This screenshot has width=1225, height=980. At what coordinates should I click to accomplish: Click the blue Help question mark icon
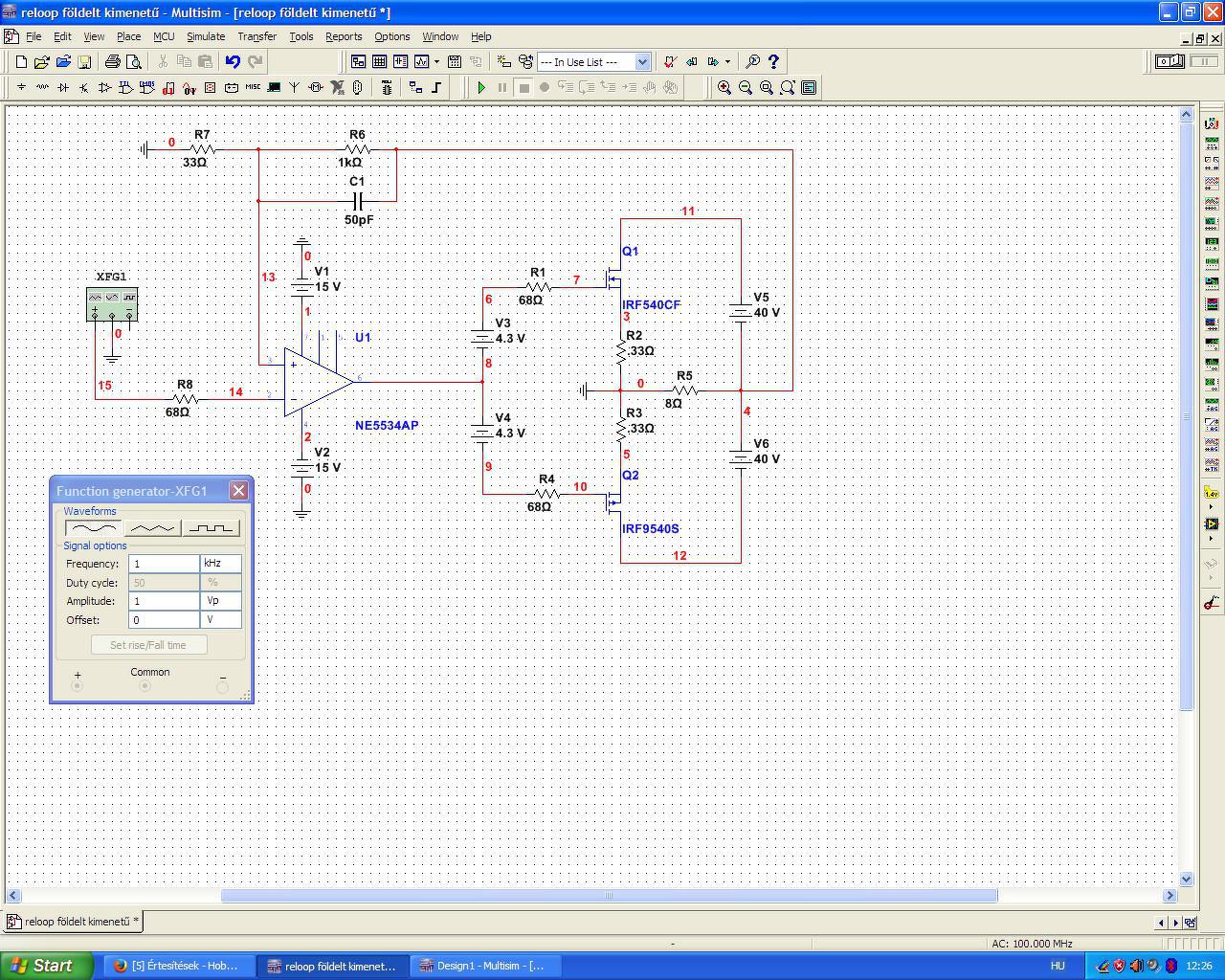[x=774, y=61]
